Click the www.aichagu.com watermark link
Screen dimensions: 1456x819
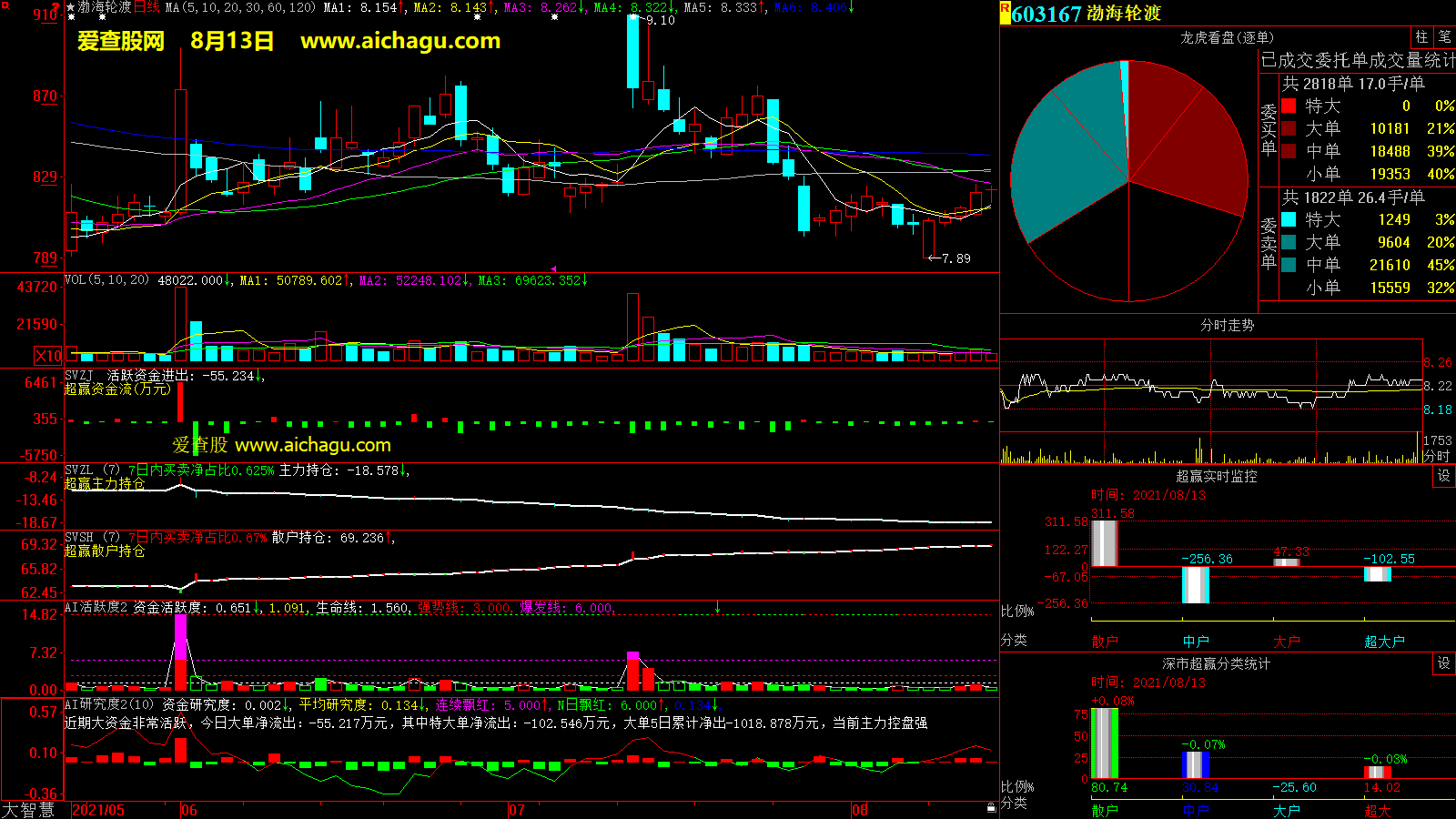click(x=400, y=41)
